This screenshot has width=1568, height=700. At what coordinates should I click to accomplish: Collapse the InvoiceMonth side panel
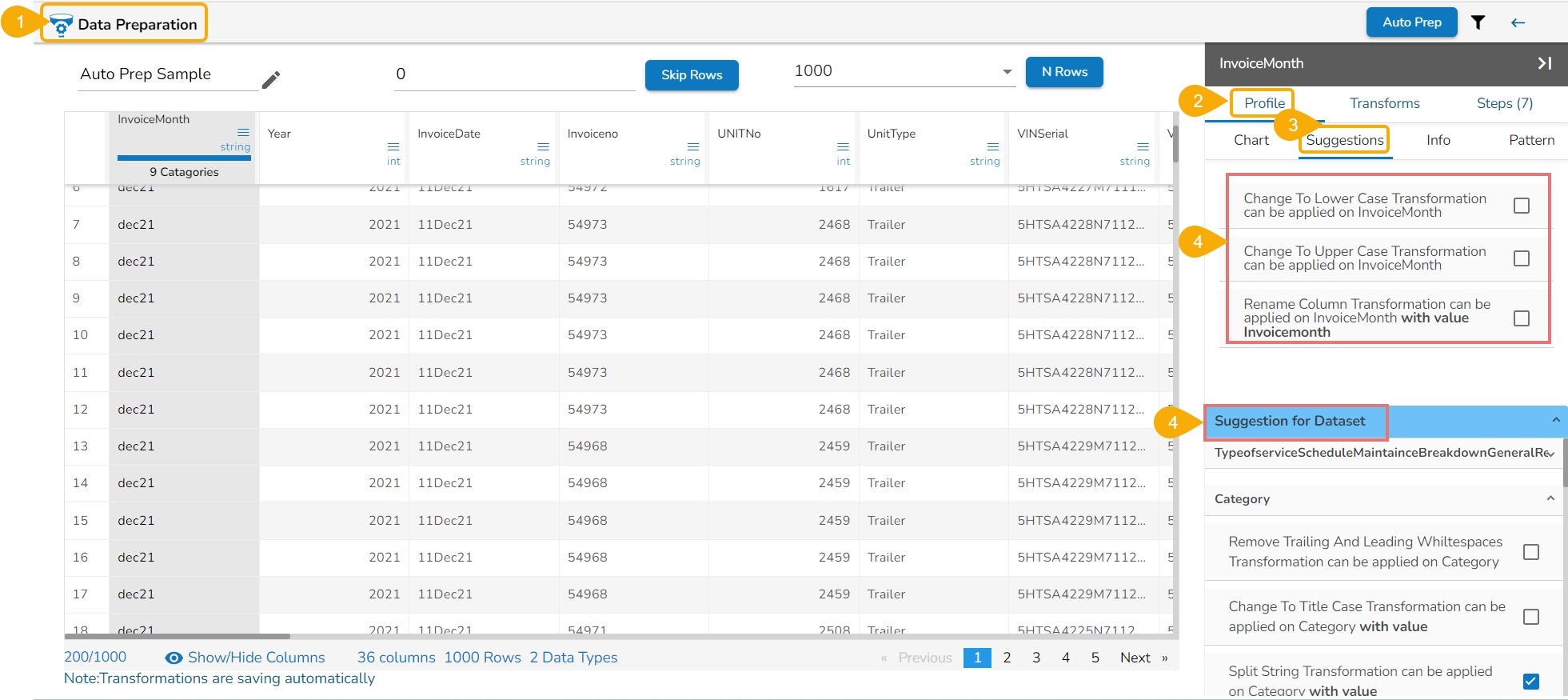[x=1544, y=63]
